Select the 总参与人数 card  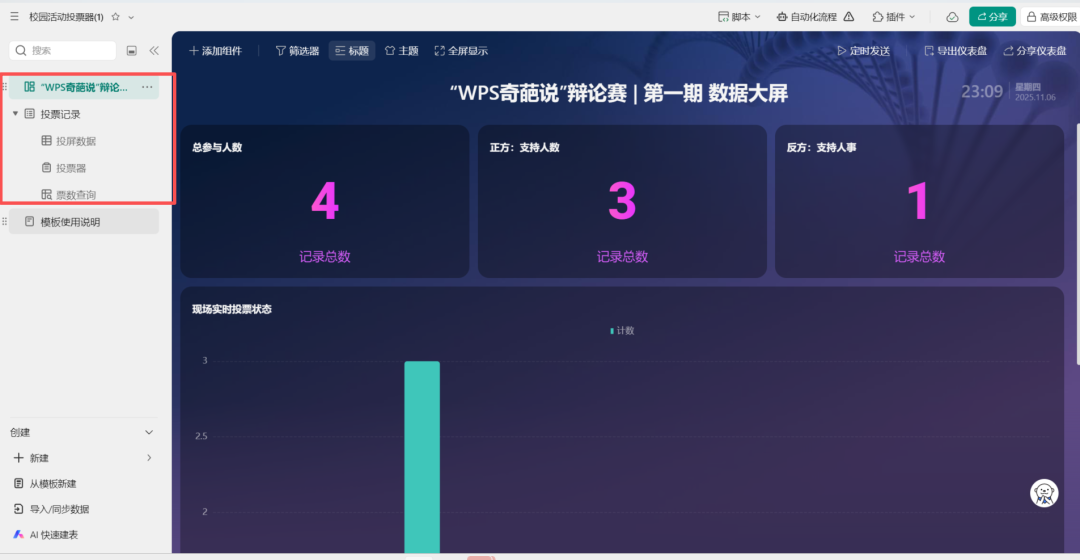324,201
